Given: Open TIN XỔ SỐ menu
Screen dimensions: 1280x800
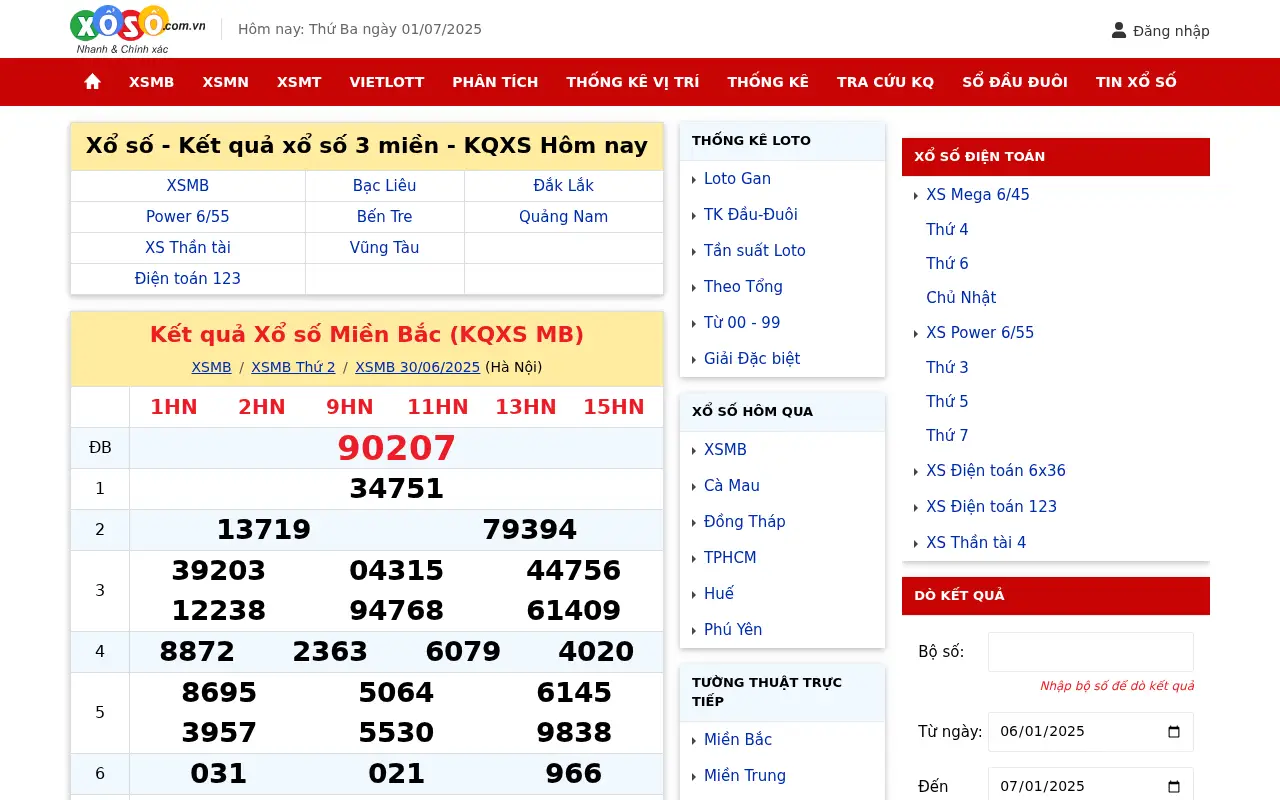Looking at the screenshot, I should [1136, 82].
